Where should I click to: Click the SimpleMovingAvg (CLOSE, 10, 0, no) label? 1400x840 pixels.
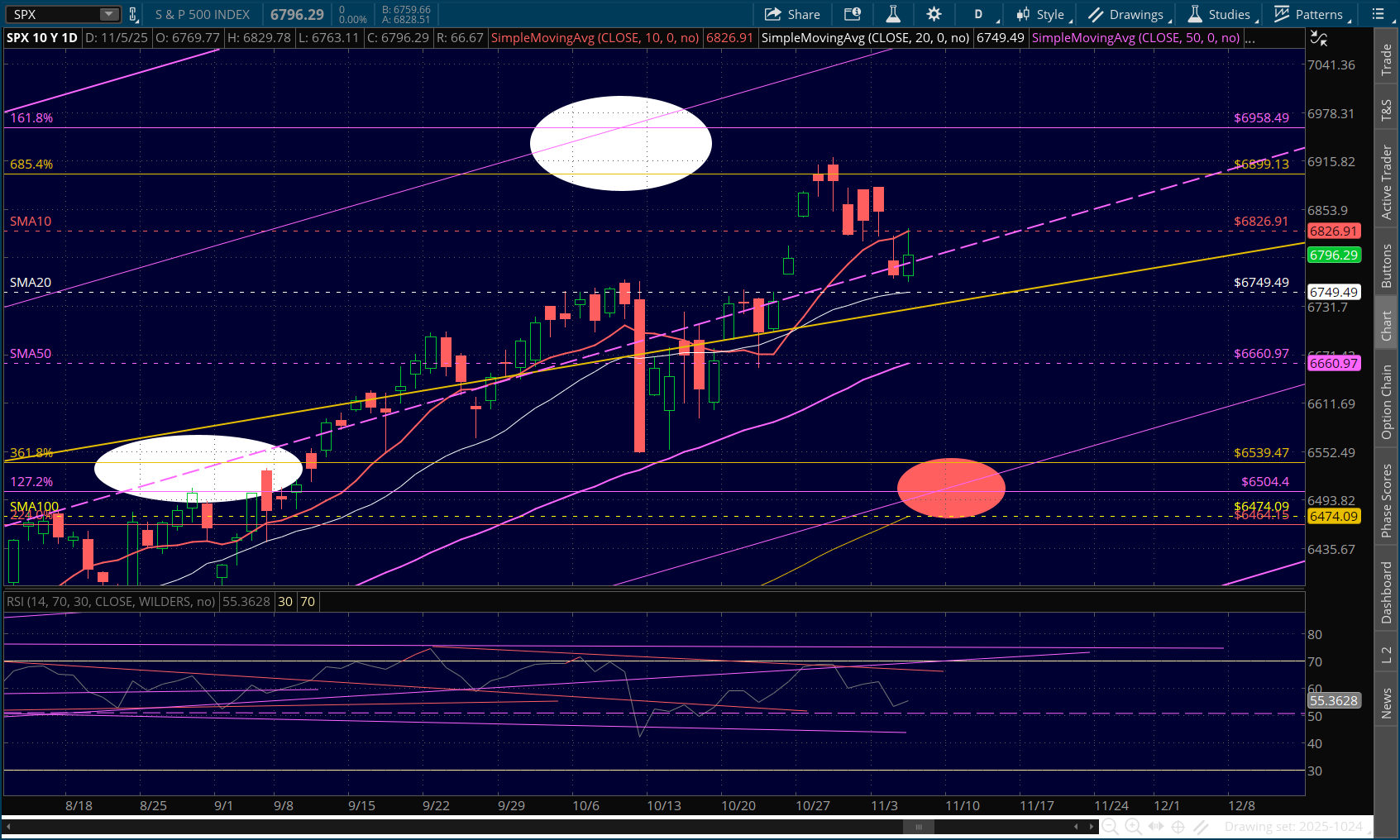point(595,38)
